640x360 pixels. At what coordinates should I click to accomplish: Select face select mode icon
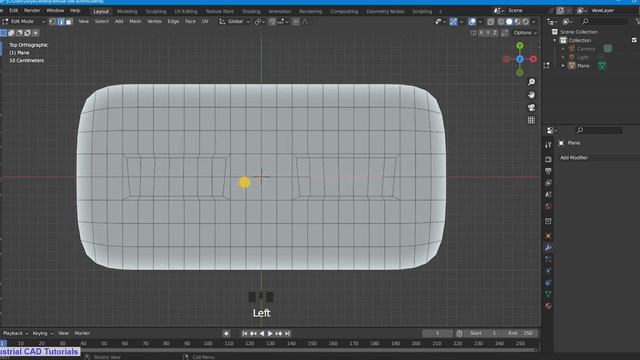pyautogui.click(x=69, y=22)
